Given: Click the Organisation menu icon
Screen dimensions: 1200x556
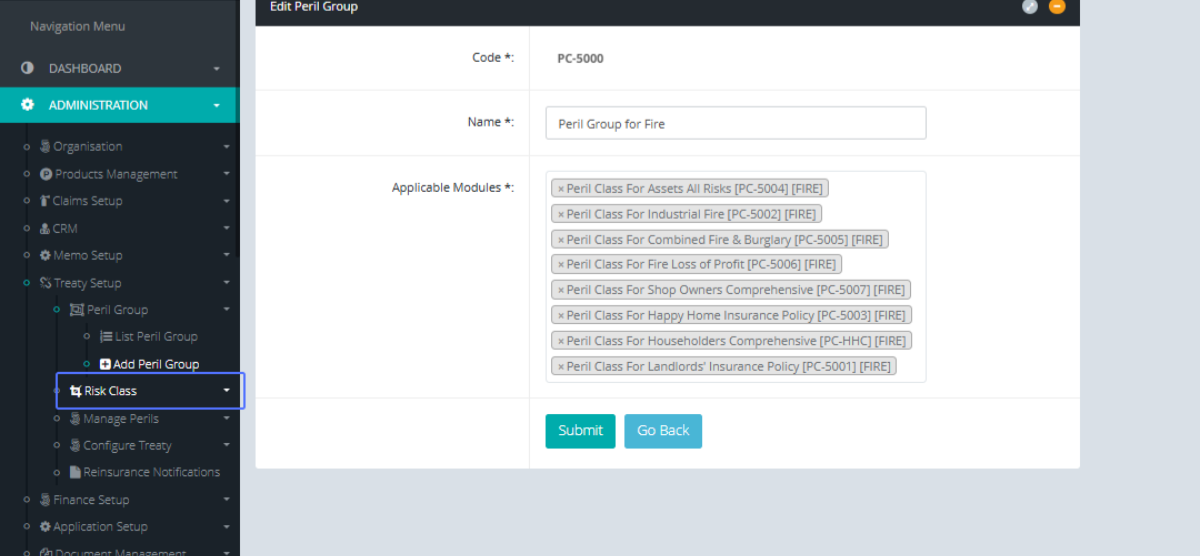Looking at the screenshot, I should click(x=45, y=146).
